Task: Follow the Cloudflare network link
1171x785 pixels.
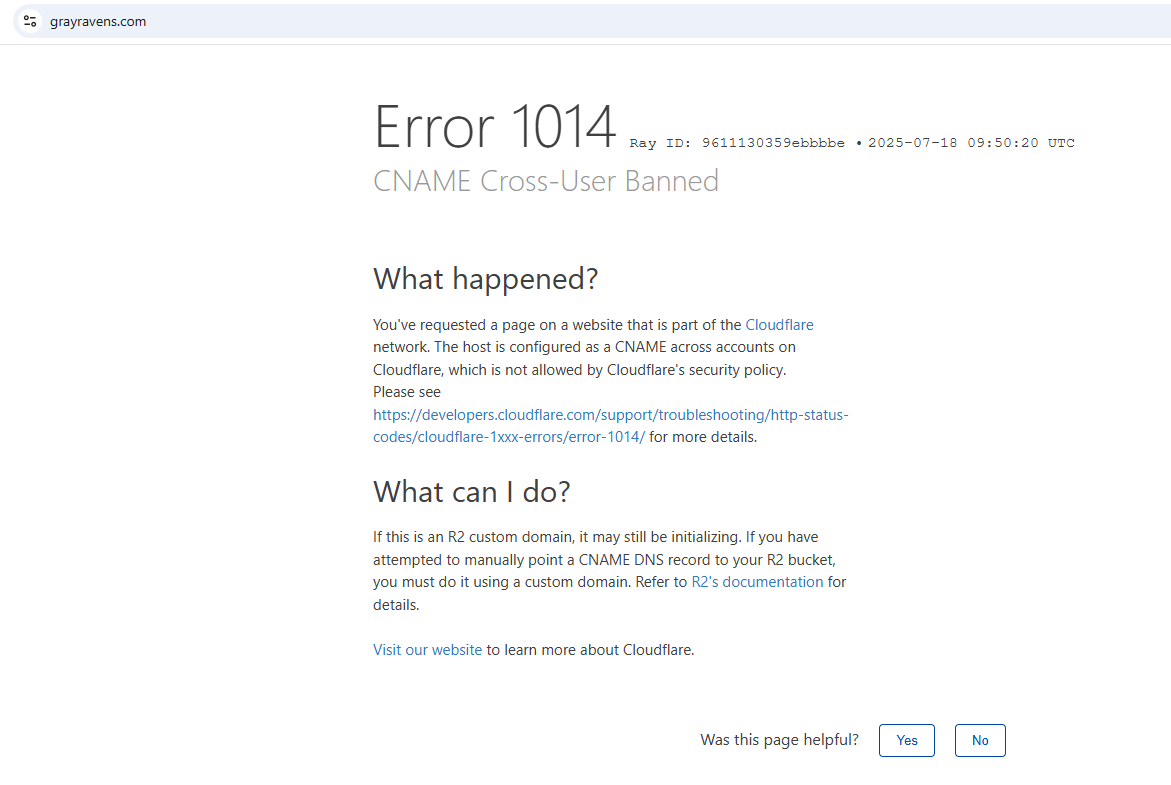Action: (779, 325)
